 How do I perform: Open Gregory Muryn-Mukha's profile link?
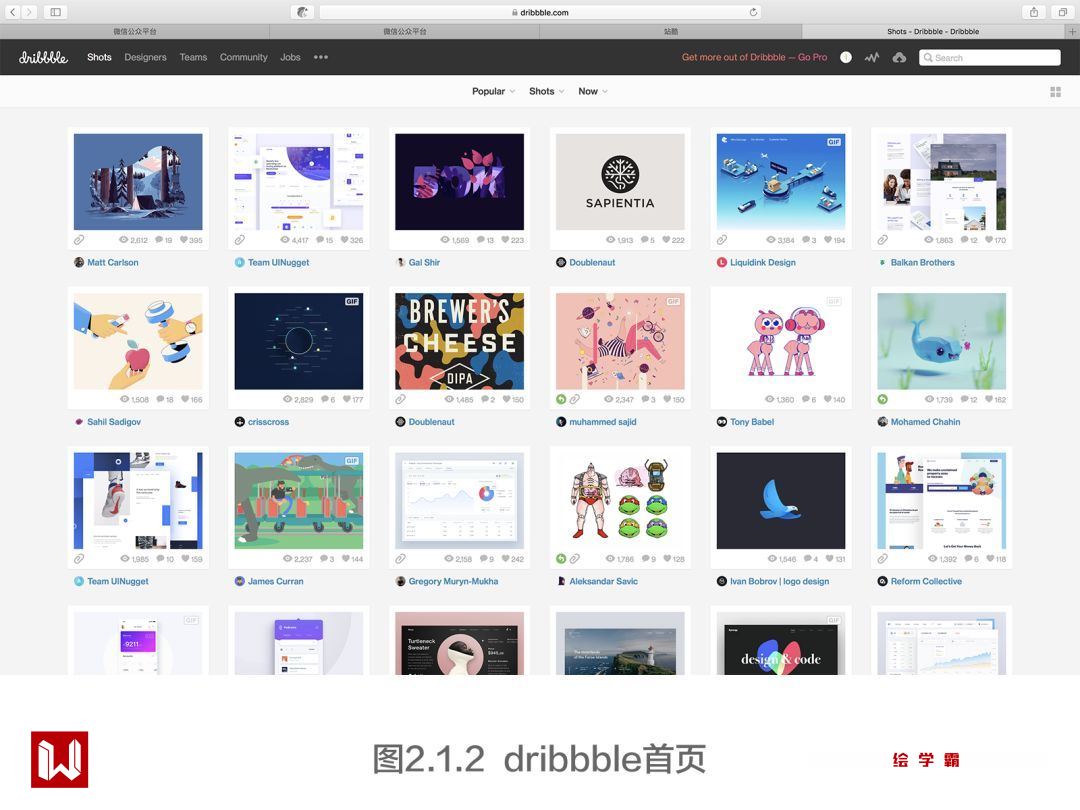click(x=453, y=581)
